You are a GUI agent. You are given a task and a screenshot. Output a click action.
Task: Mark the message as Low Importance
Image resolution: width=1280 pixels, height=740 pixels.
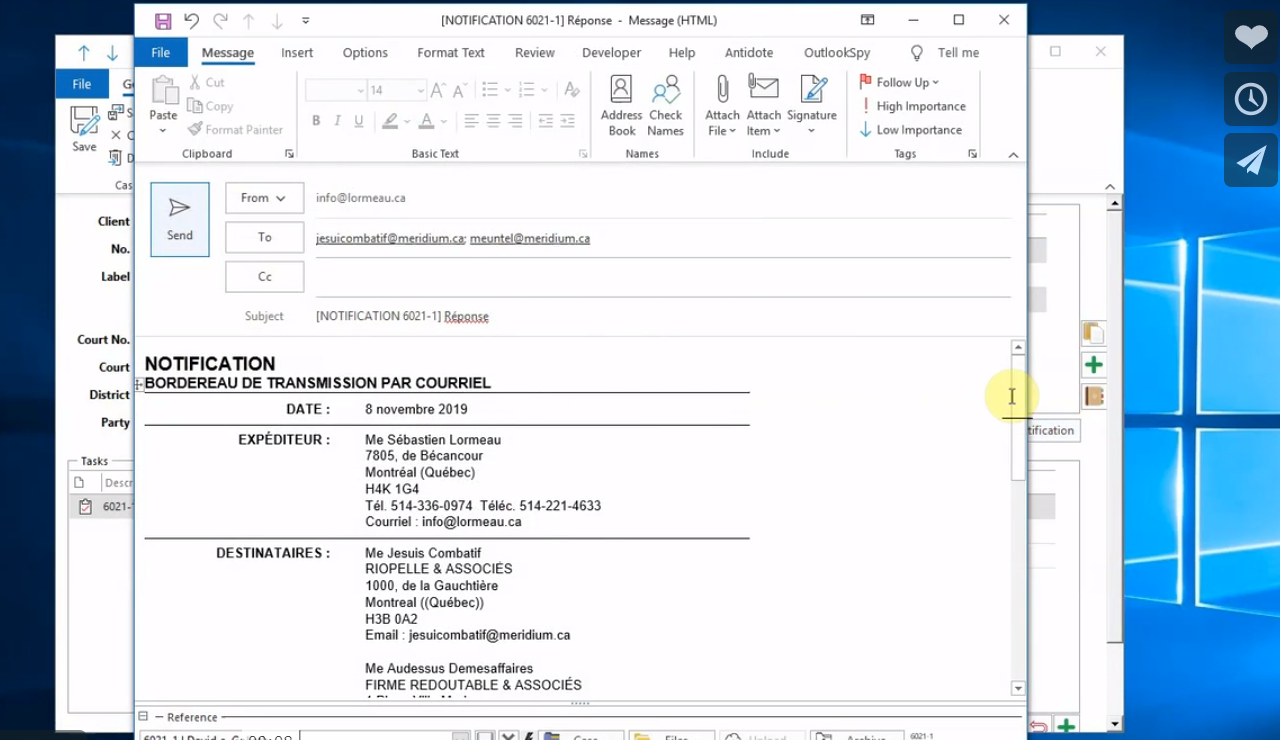(x=910, y=130)
